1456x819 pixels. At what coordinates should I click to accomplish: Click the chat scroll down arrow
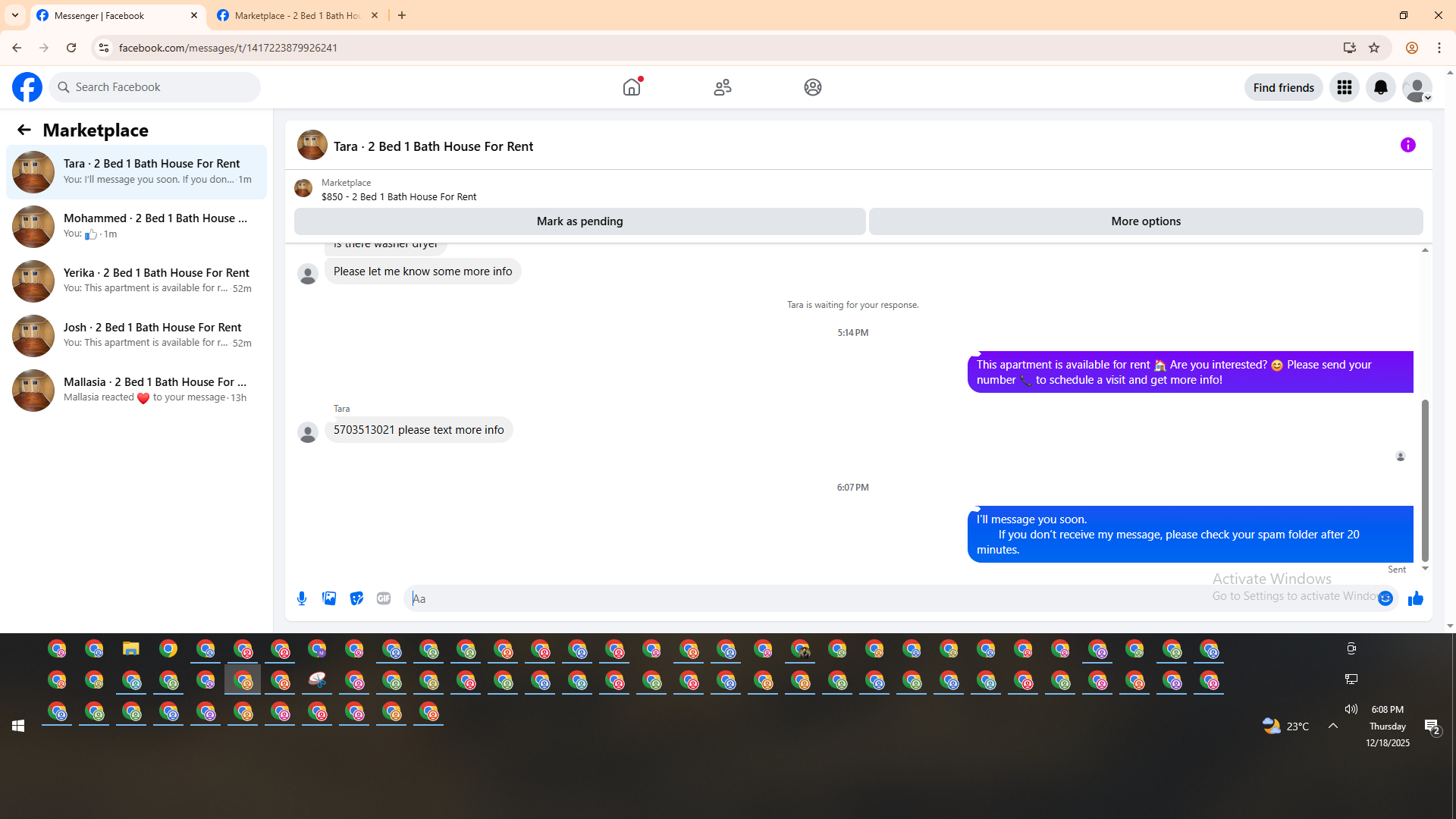click(x=1425, y=569)
